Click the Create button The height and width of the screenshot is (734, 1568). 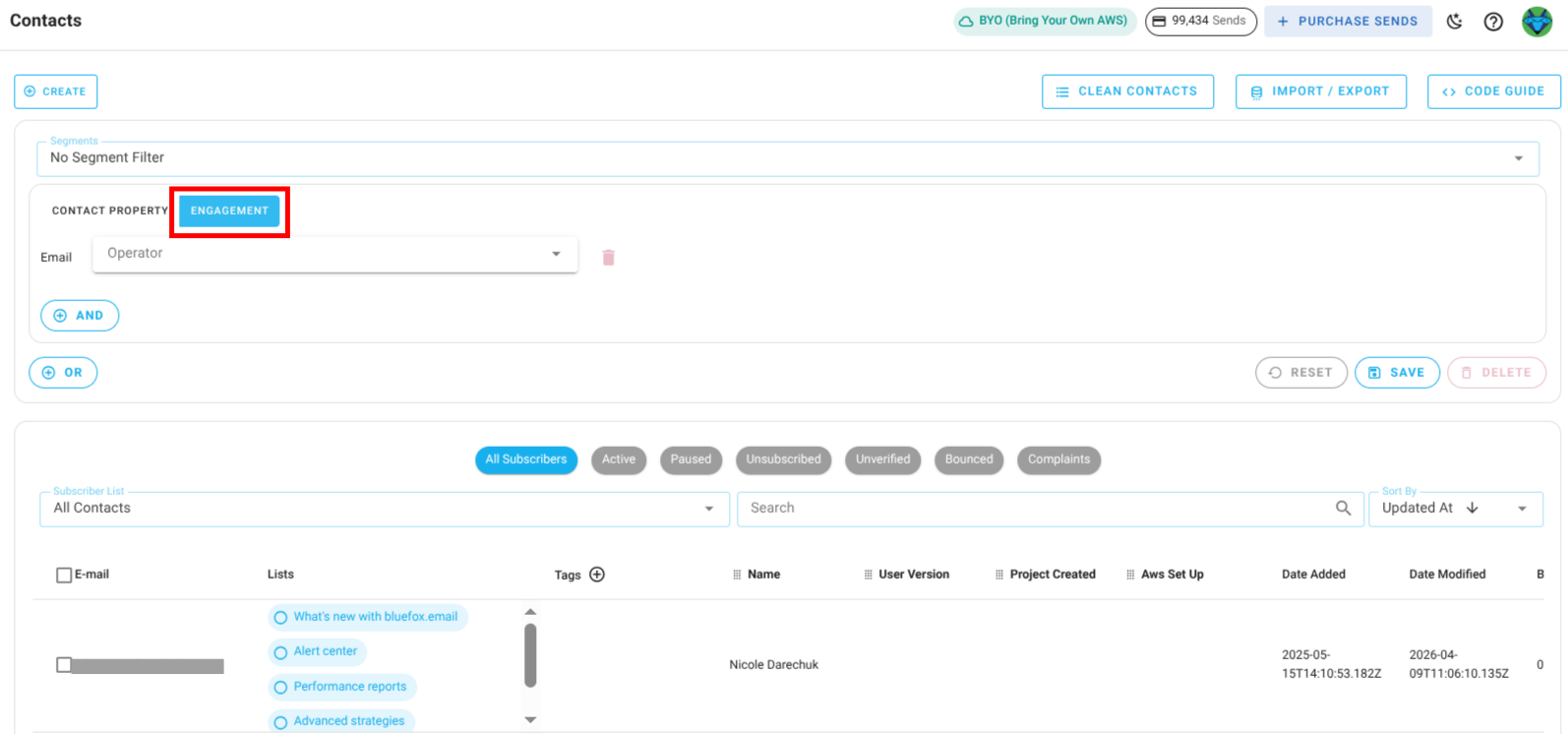pos(56,92)
